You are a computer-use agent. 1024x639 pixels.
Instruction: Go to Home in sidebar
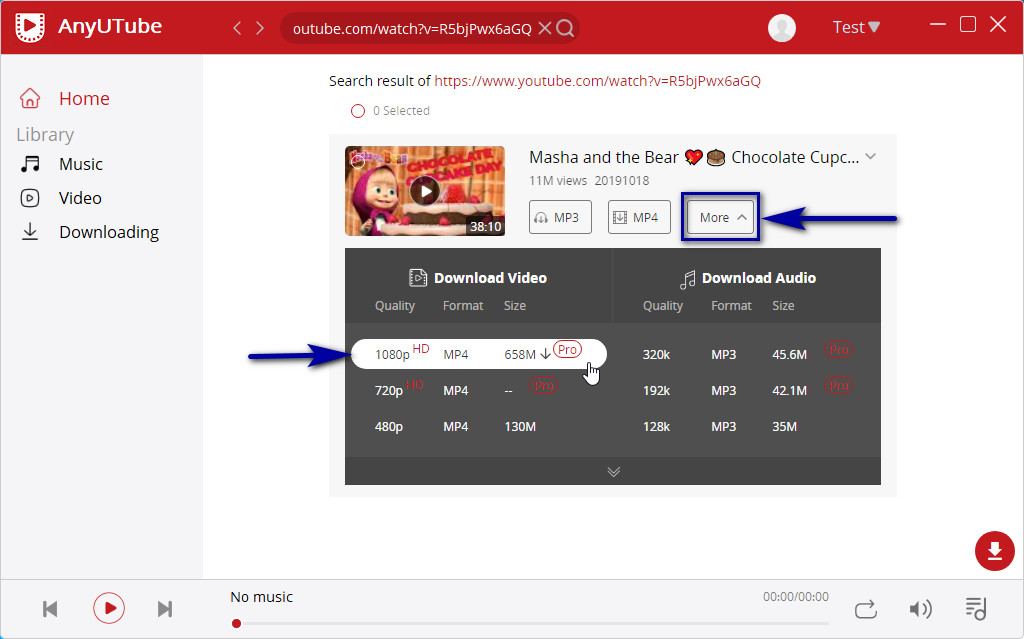click(84, 99)
